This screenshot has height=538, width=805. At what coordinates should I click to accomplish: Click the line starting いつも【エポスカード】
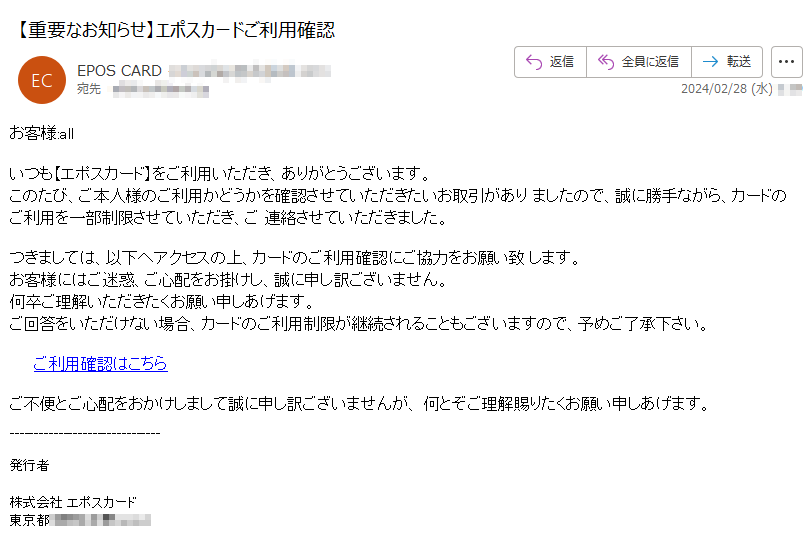click(x=221, y=174)
